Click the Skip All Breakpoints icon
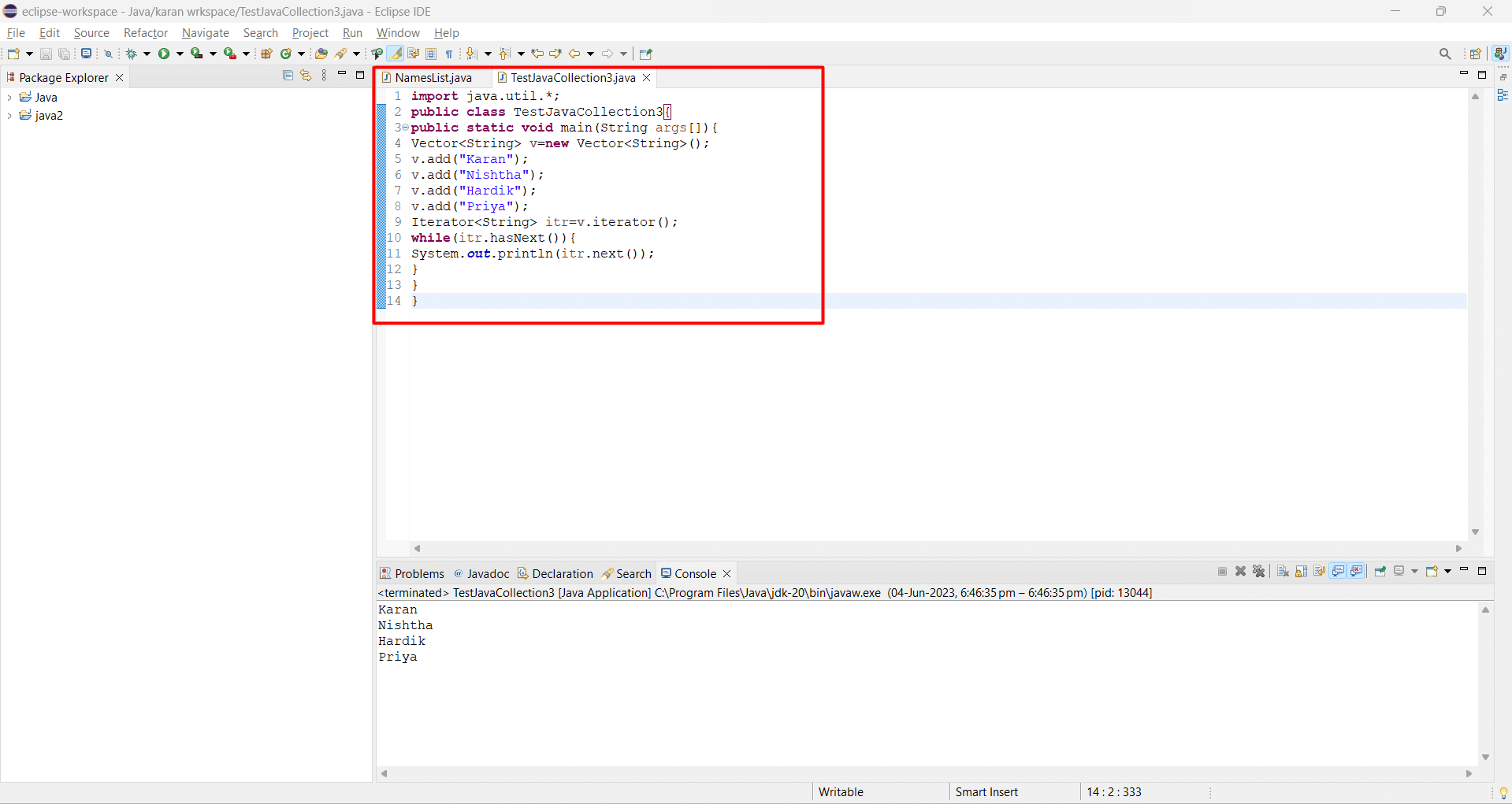This screenshot has width=1512, height=804. 109,54
